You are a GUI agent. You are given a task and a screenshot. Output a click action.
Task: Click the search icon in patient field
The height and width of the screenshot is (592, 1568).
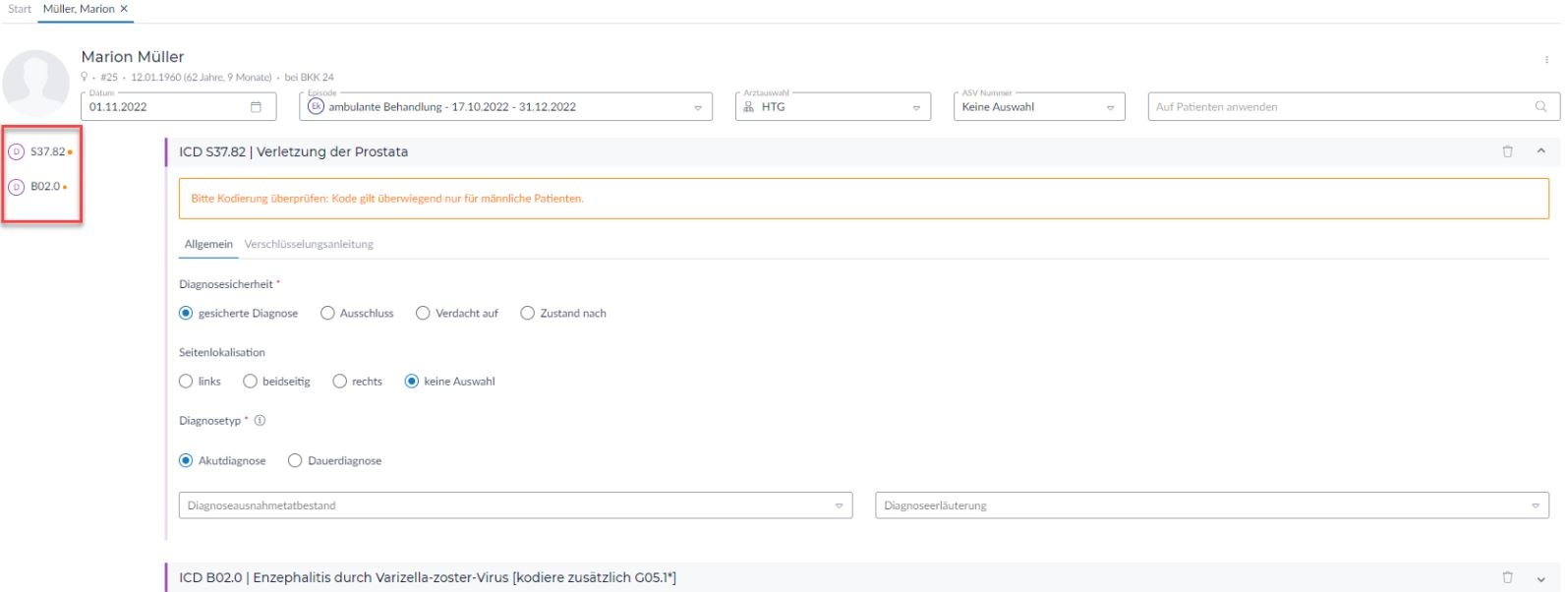[1540, 107]
